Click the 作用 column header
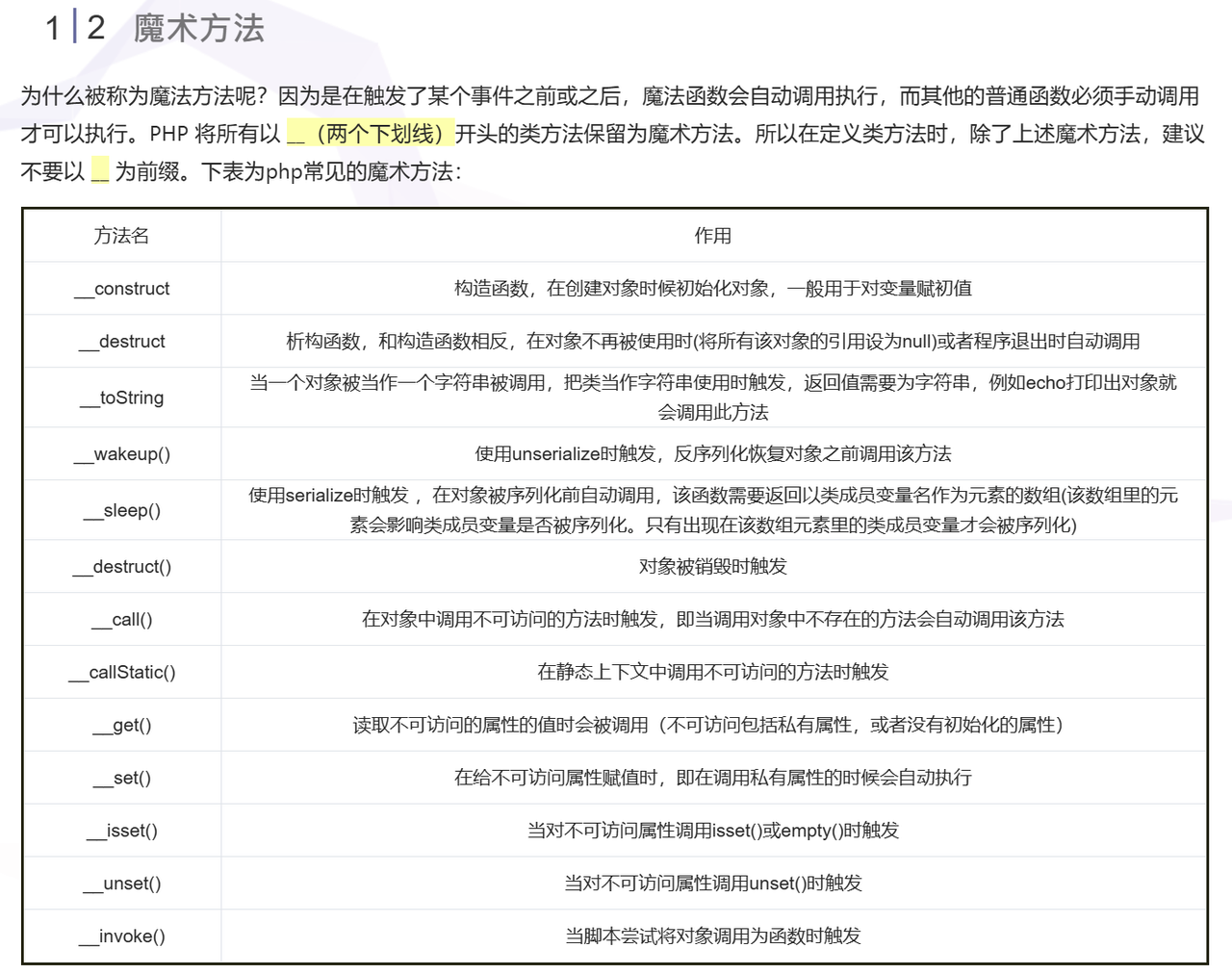Viewport: 1232px width, 974px height. tap(713, 236)
